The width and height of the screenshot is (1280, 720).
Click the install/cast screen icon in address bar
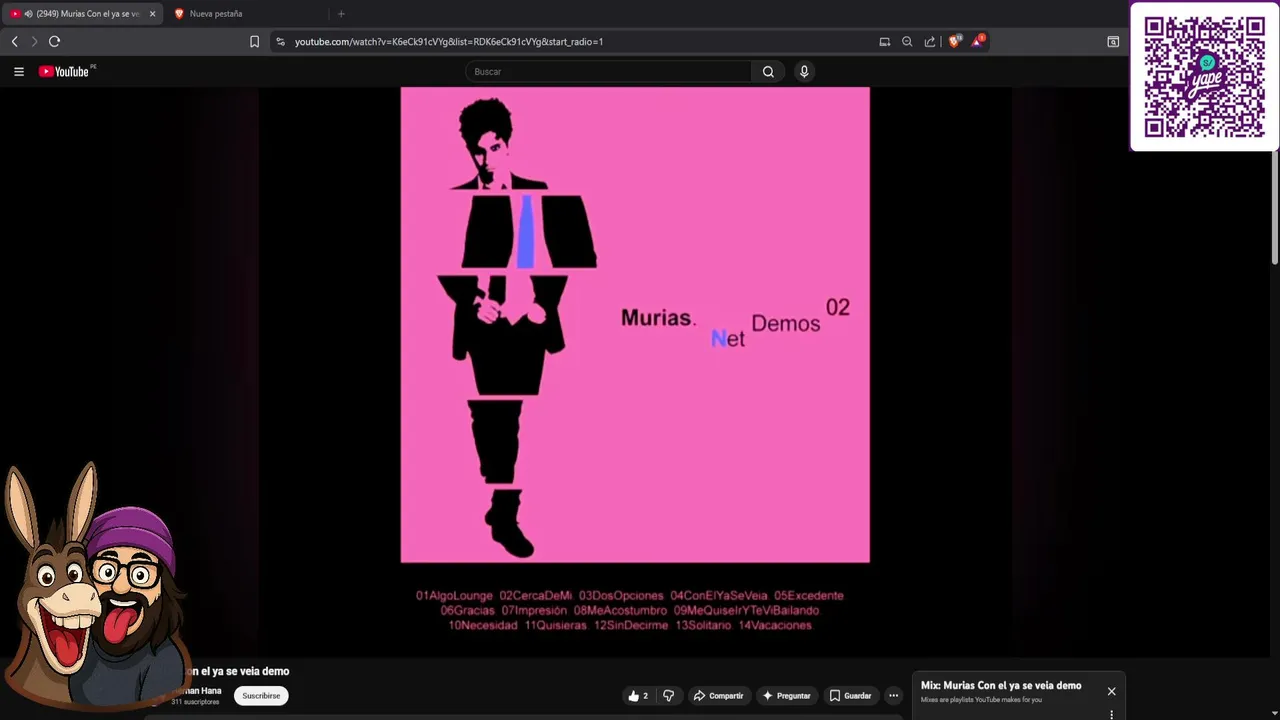pyautogui.click(x=885, y=42)
